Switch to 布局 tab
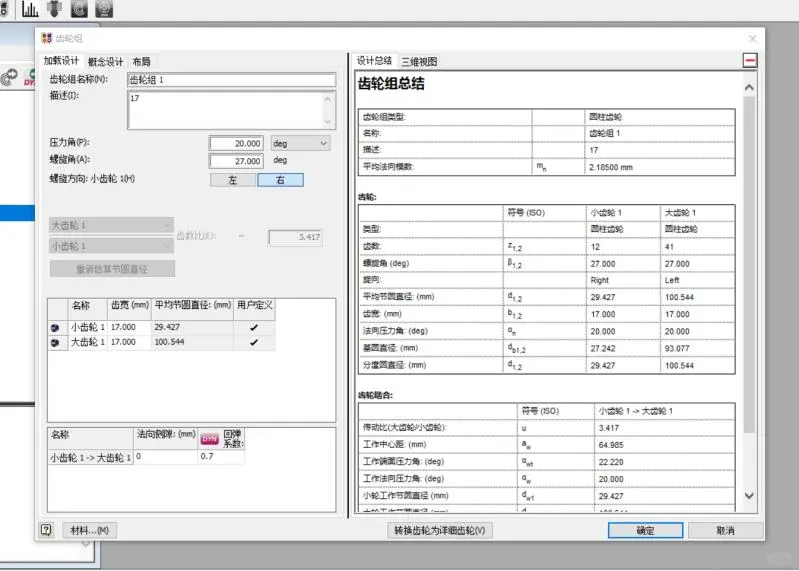Image resolution: width=799 pixels, height=571 pixels. tap(141, 62)
